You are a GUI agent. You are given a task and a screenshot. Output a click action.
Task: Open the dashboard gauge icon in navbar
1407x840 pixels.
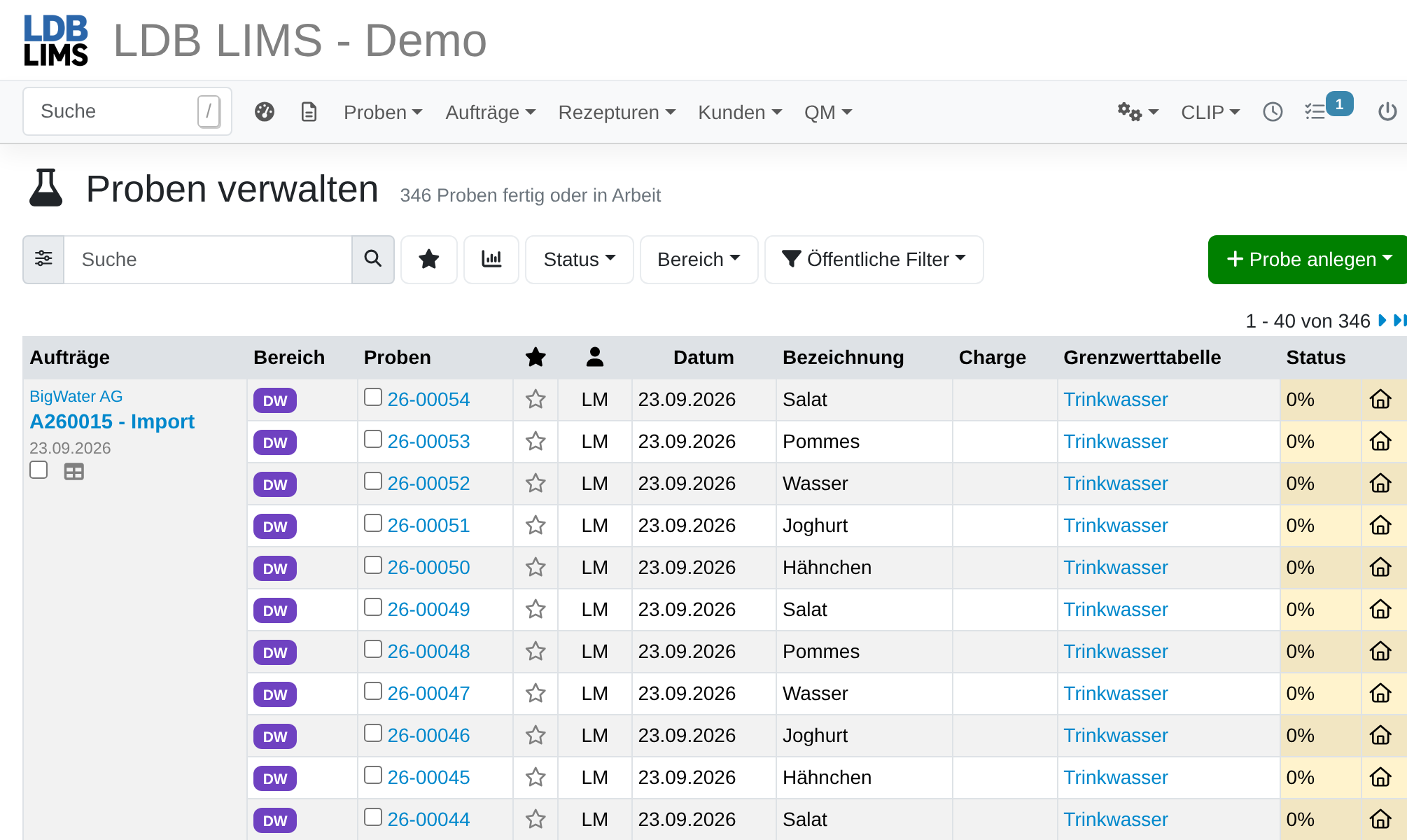[265, 112]
